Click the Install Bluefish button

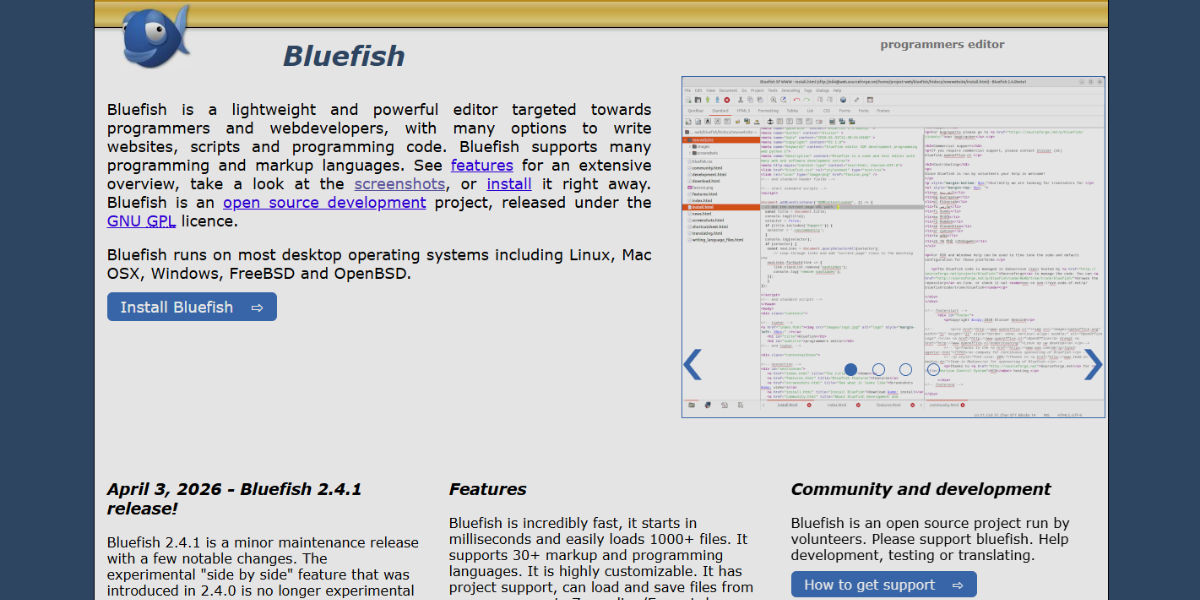point(191,306)
